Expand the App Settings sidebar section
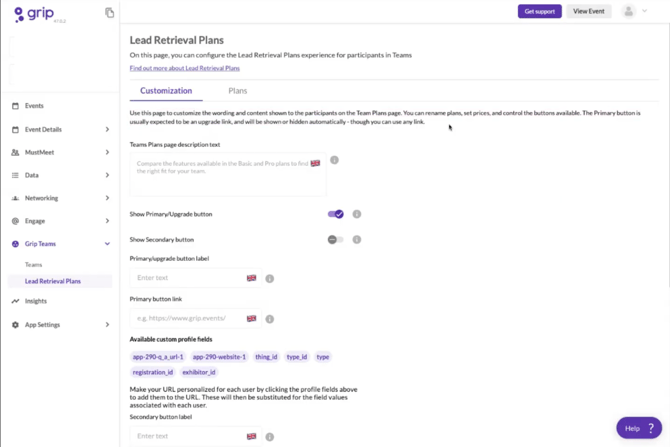670x447 pixels. pyautogui.click(x=107, y=325)
